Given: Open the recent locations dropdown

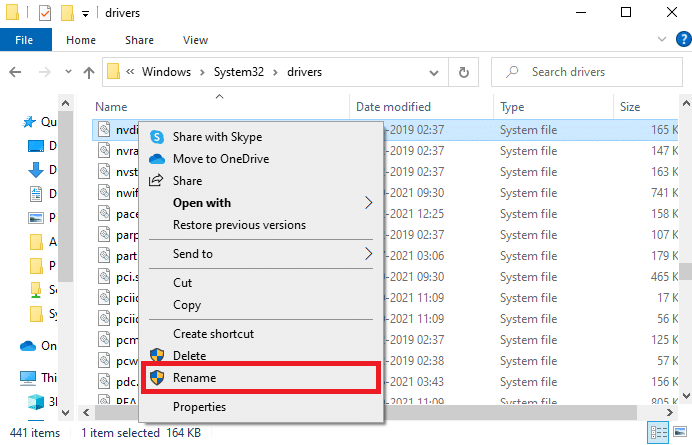Looking at the screenshot, I should tap(68, 72).
